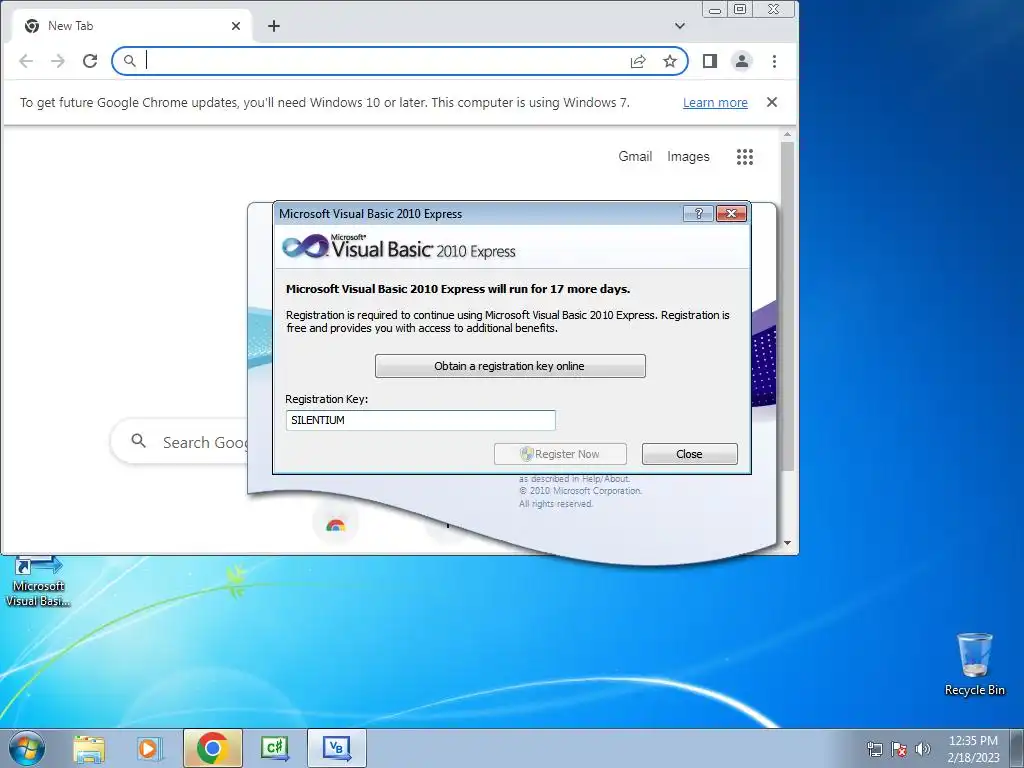Dismiss the Chrome update notice
1024x768 pixels.
pyautogui.click(x=772, y=102)
